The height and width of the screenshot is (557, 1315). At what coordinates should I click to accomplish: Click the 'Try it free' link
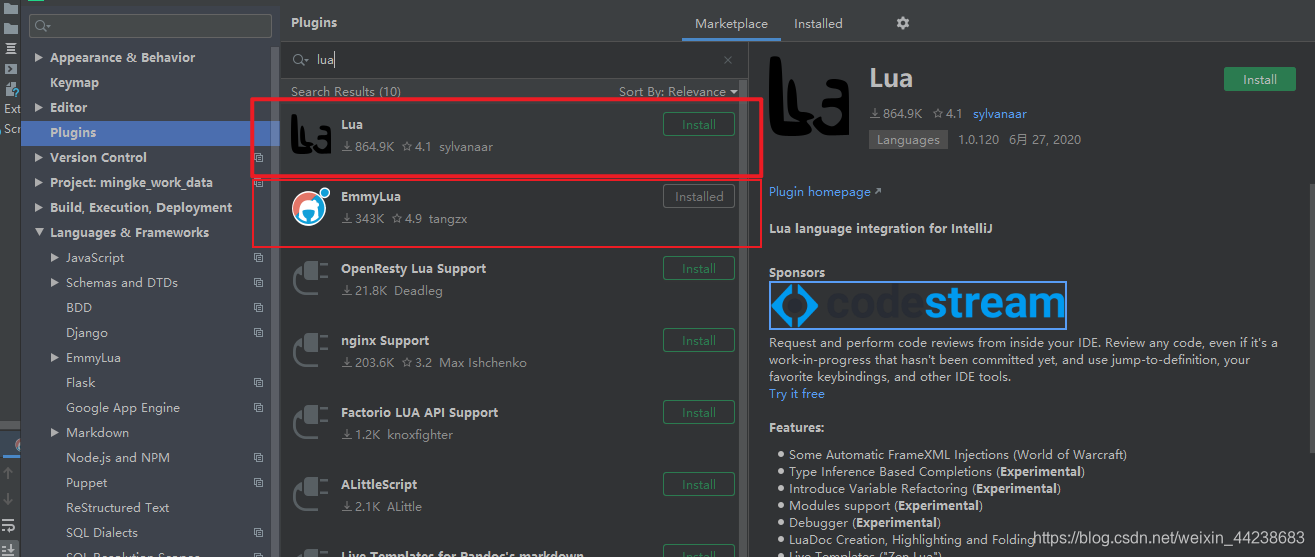(797, 394)
